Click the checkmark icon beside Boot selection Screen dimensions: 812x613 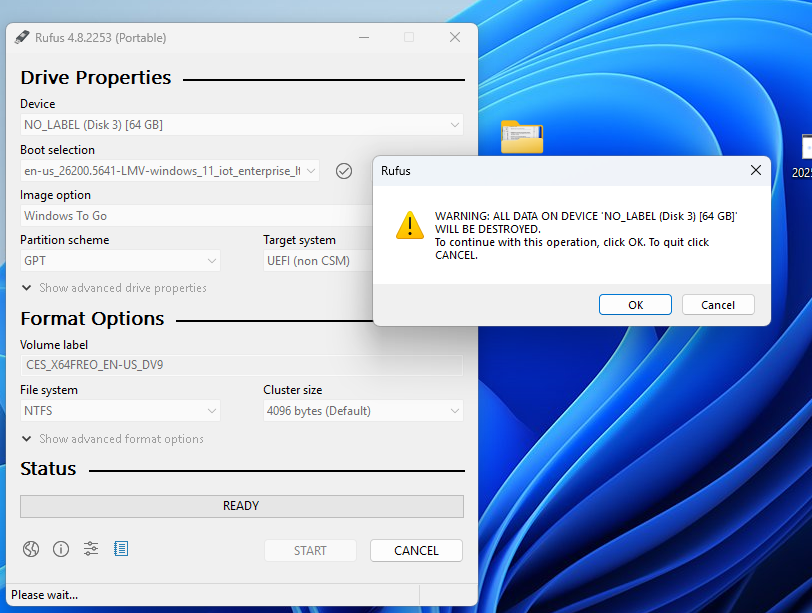click(x=344, y=171)
